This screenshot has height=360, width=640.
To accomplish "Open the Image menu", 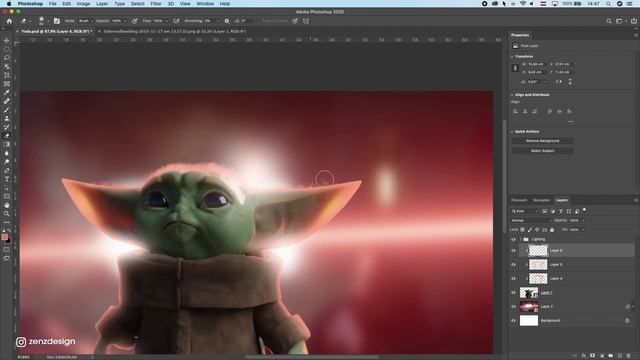I will click(x=83, y=4).
